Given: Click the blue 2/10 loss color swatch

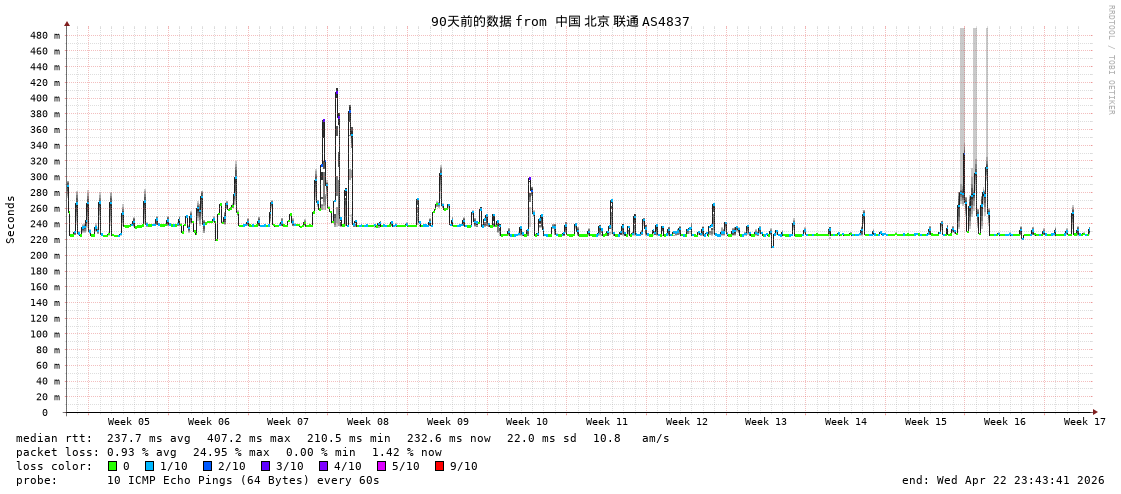Looking at the screenshot, I should [207, 466].
